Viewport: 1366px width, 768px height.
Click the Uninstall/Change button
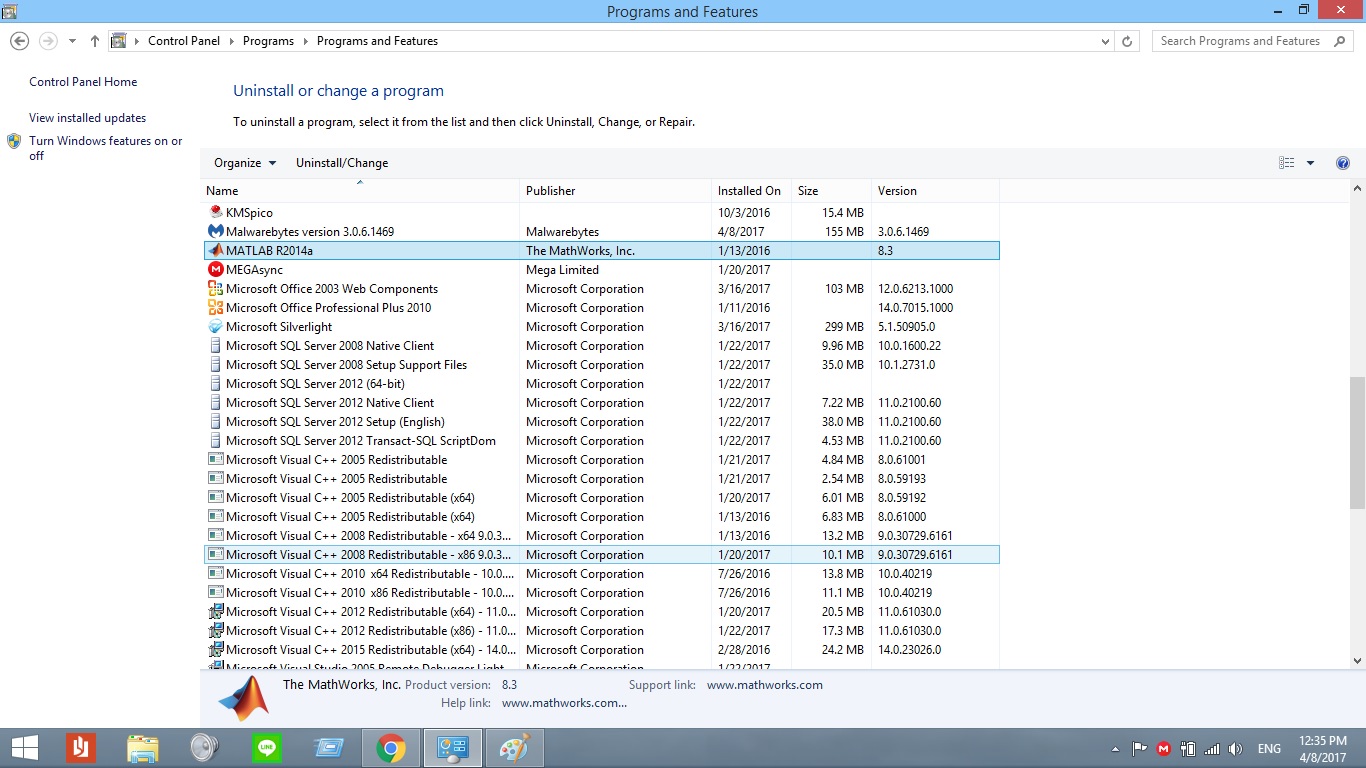(342, 163)
